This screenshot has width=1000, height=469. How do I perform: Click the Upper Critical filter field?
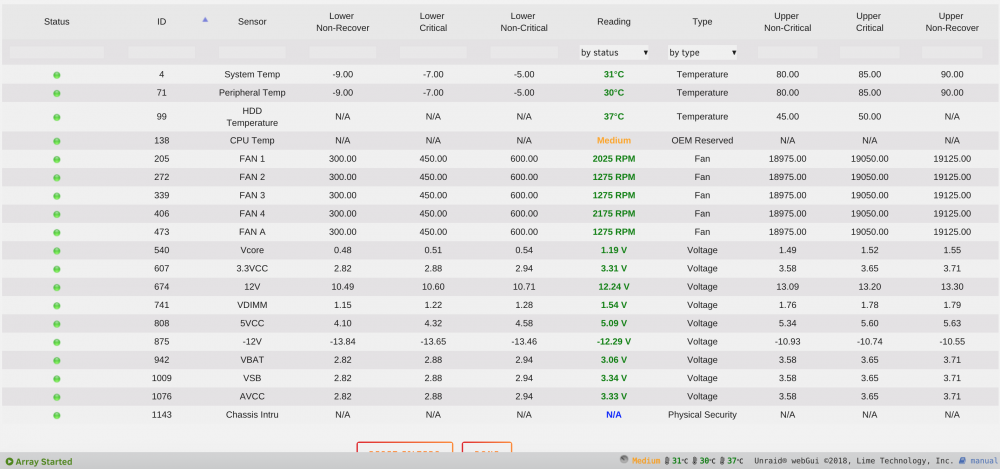870,53
